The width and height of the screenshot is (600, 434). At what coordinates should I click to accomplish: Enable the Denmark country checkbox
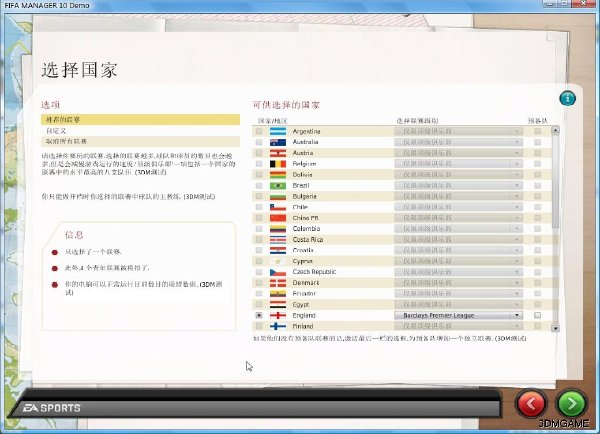pos(259,283)
